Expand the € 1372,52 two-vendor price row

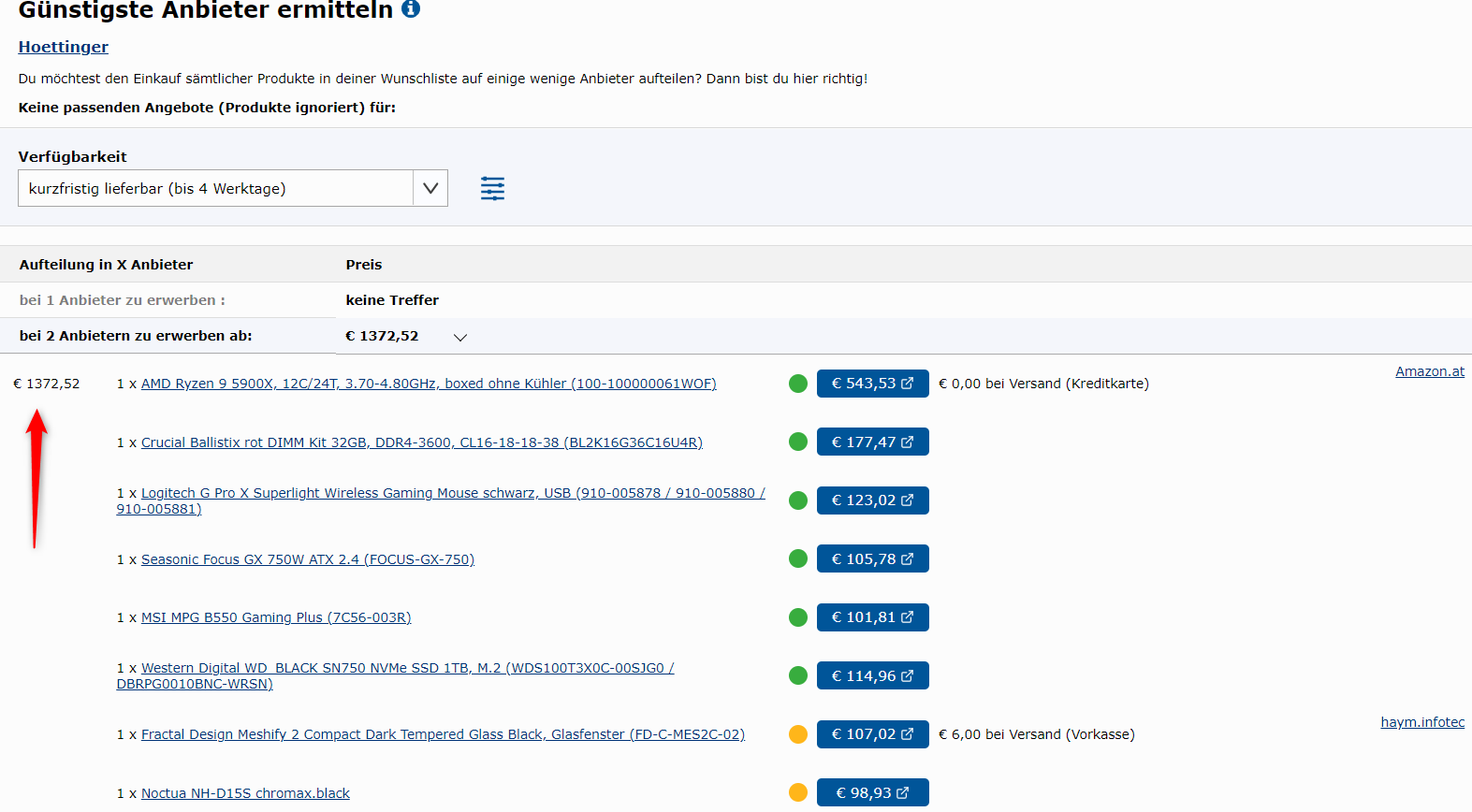460,337
